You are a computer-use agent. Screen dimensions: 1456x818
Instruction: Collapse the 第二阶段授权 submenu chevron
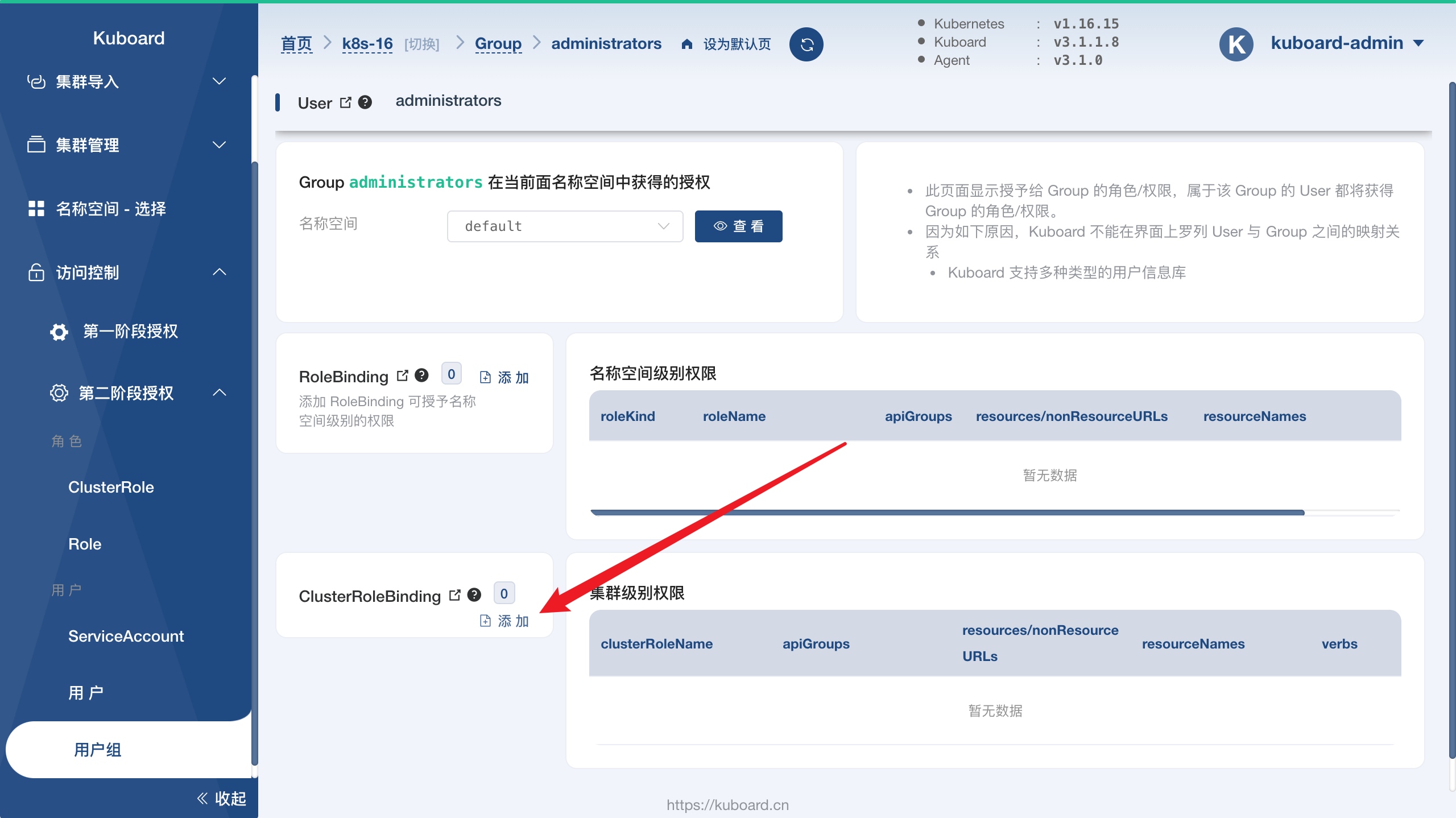pos(220,393)
